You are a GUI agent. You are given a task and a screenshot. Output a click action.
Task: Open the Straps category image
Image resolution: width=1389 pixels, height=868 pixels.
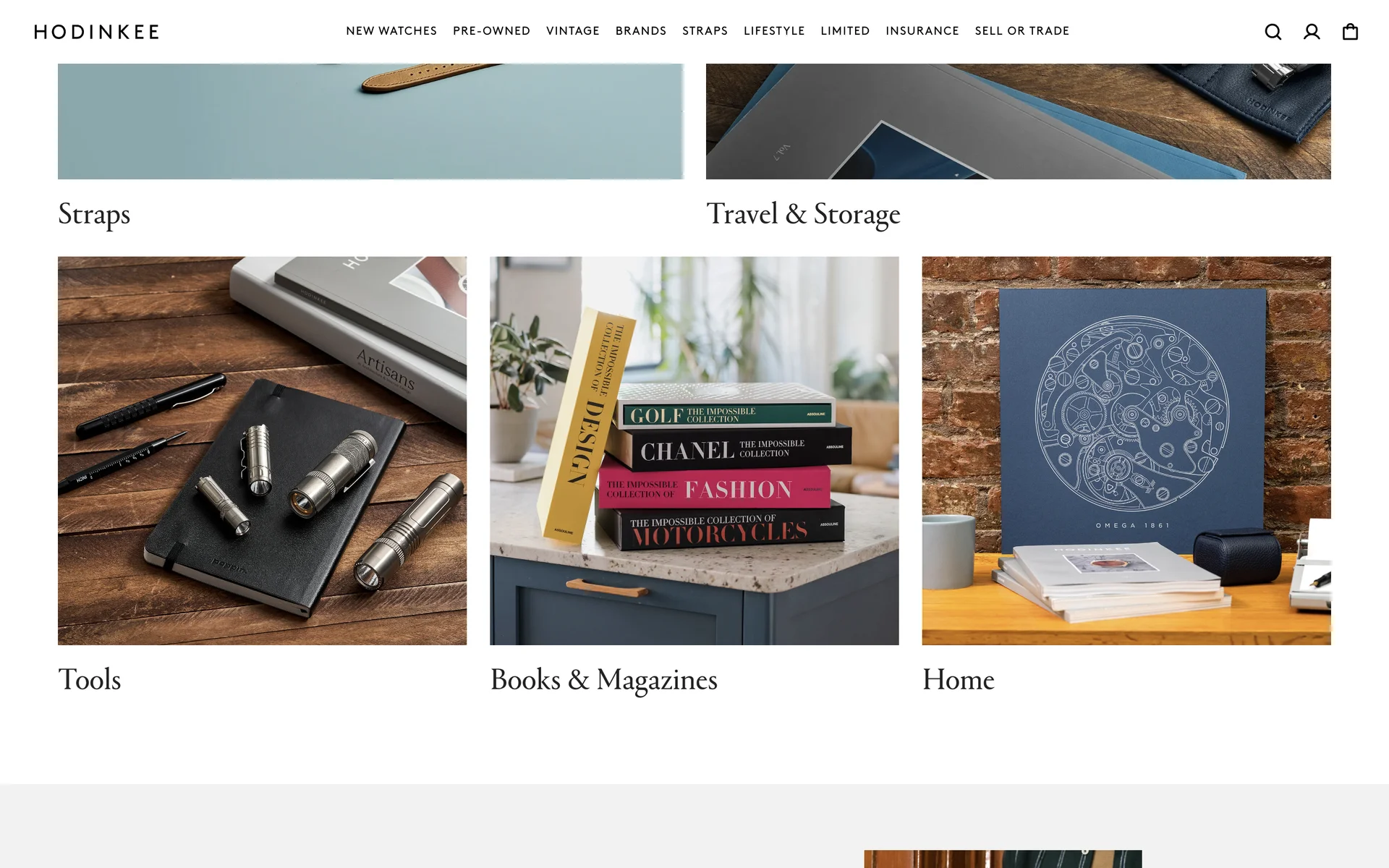(x=370, y=122)
